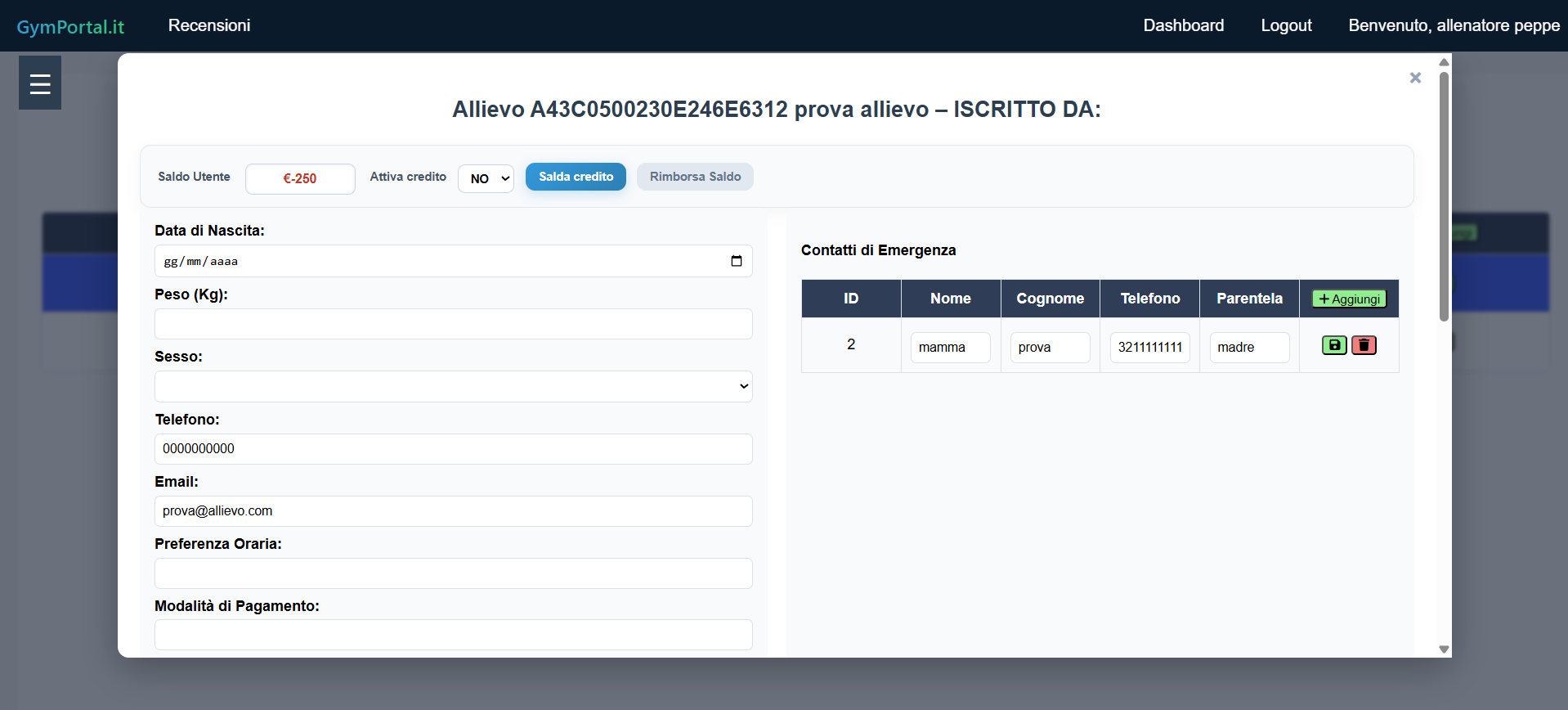
Task: Focus the Saldo Utente field showing €-250
Action: pyautogui.click(x=300, y=179)
